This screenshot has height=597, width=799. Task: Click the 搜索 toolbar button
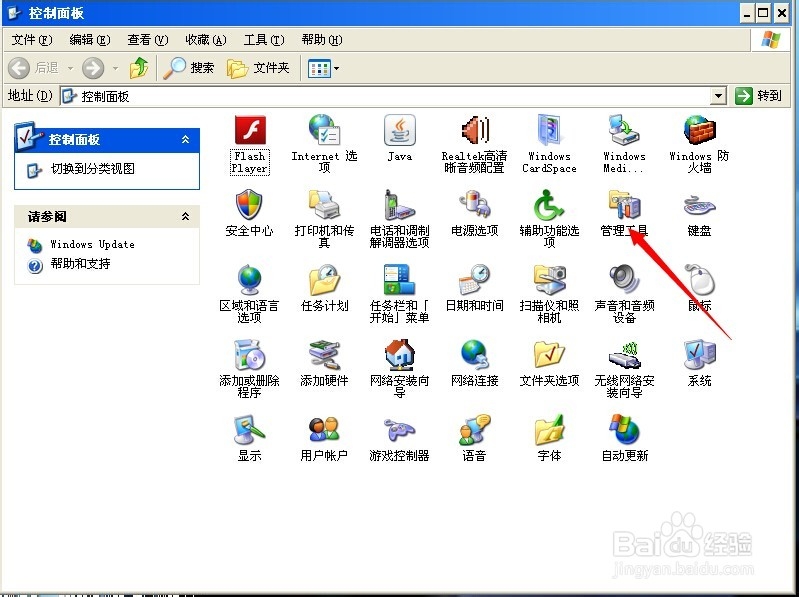click(189, 68)
